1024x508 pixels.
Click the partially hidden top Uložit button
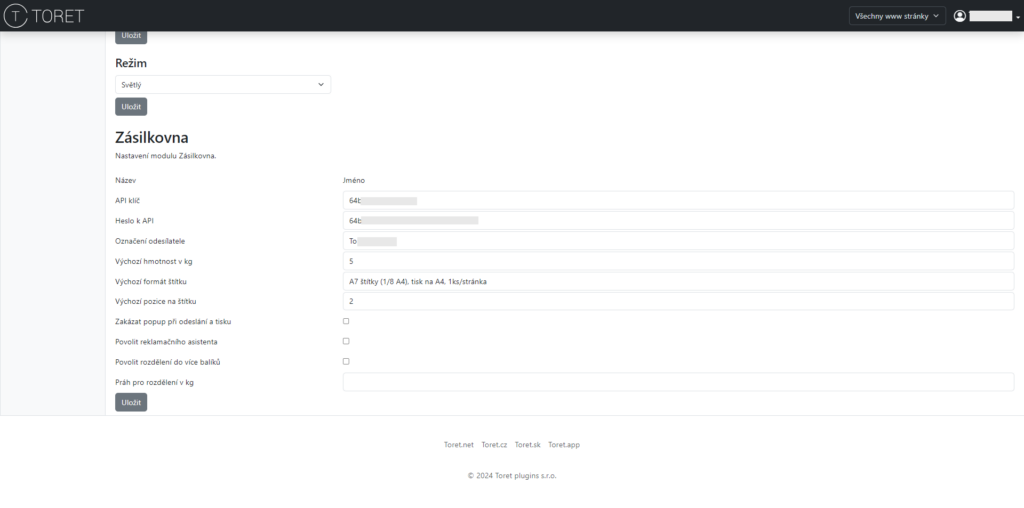coord(131,37)
